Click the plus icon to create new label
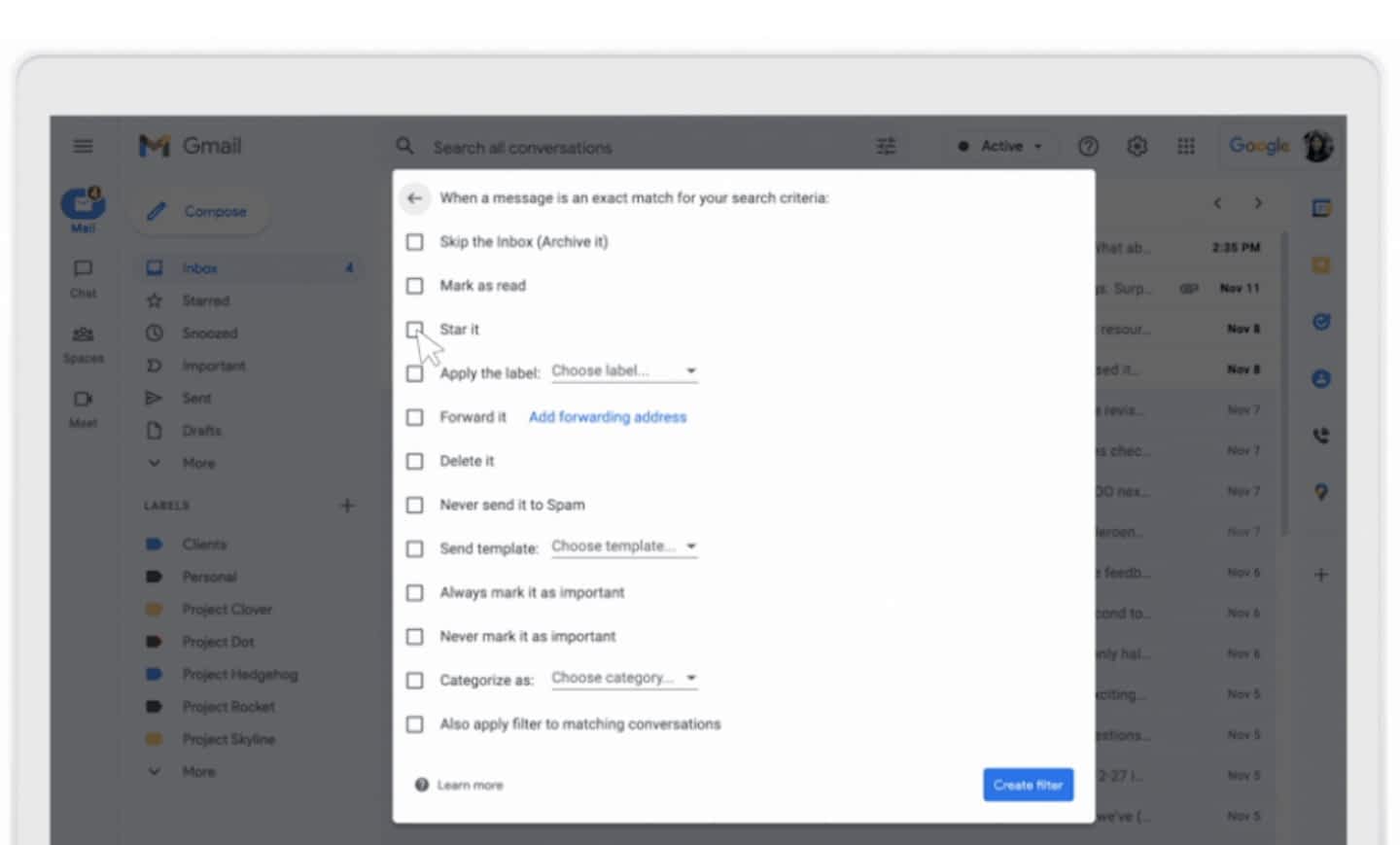 pyautogui.click(x=347, y=506)
